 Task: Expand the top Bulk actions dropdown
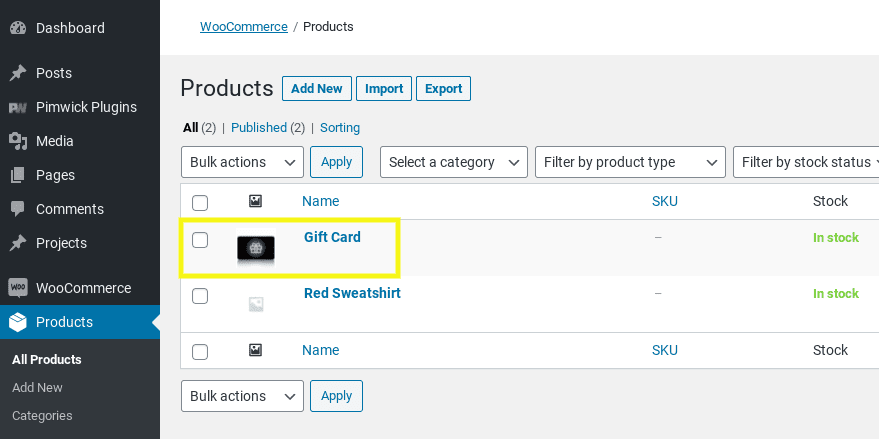(242, 162)
